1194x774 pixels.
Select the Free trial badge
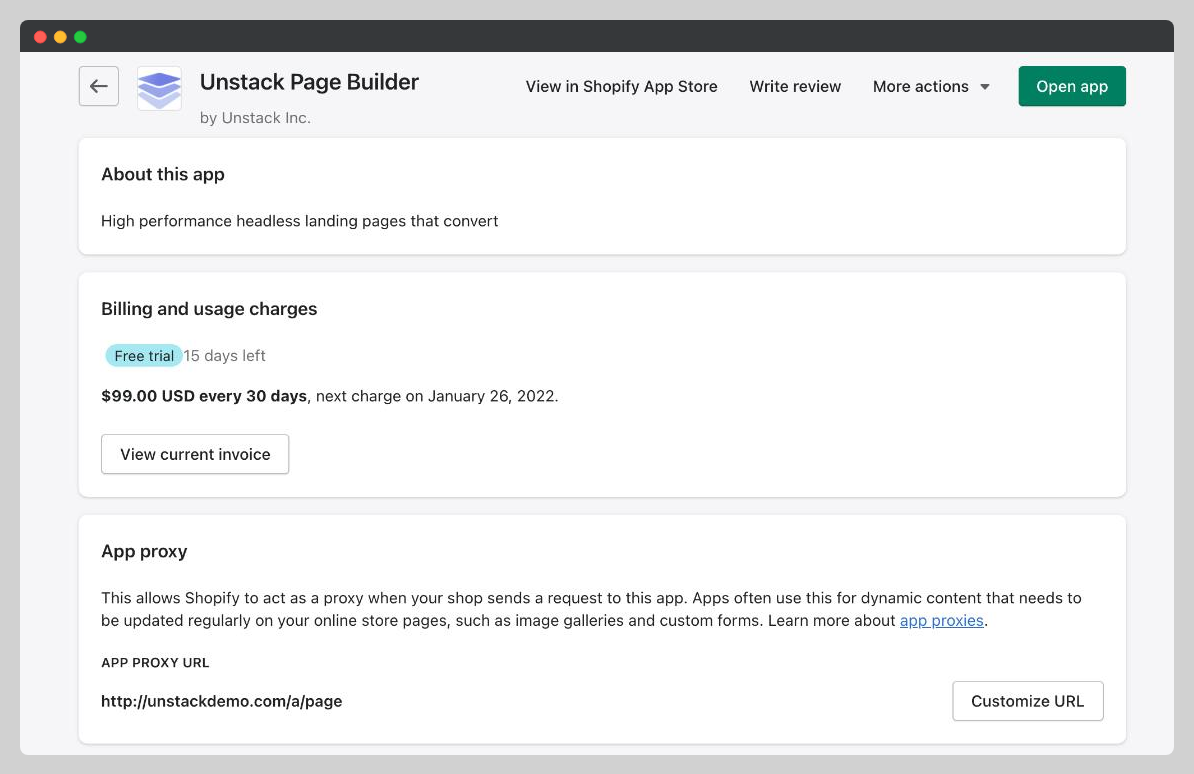coord(143,356)
